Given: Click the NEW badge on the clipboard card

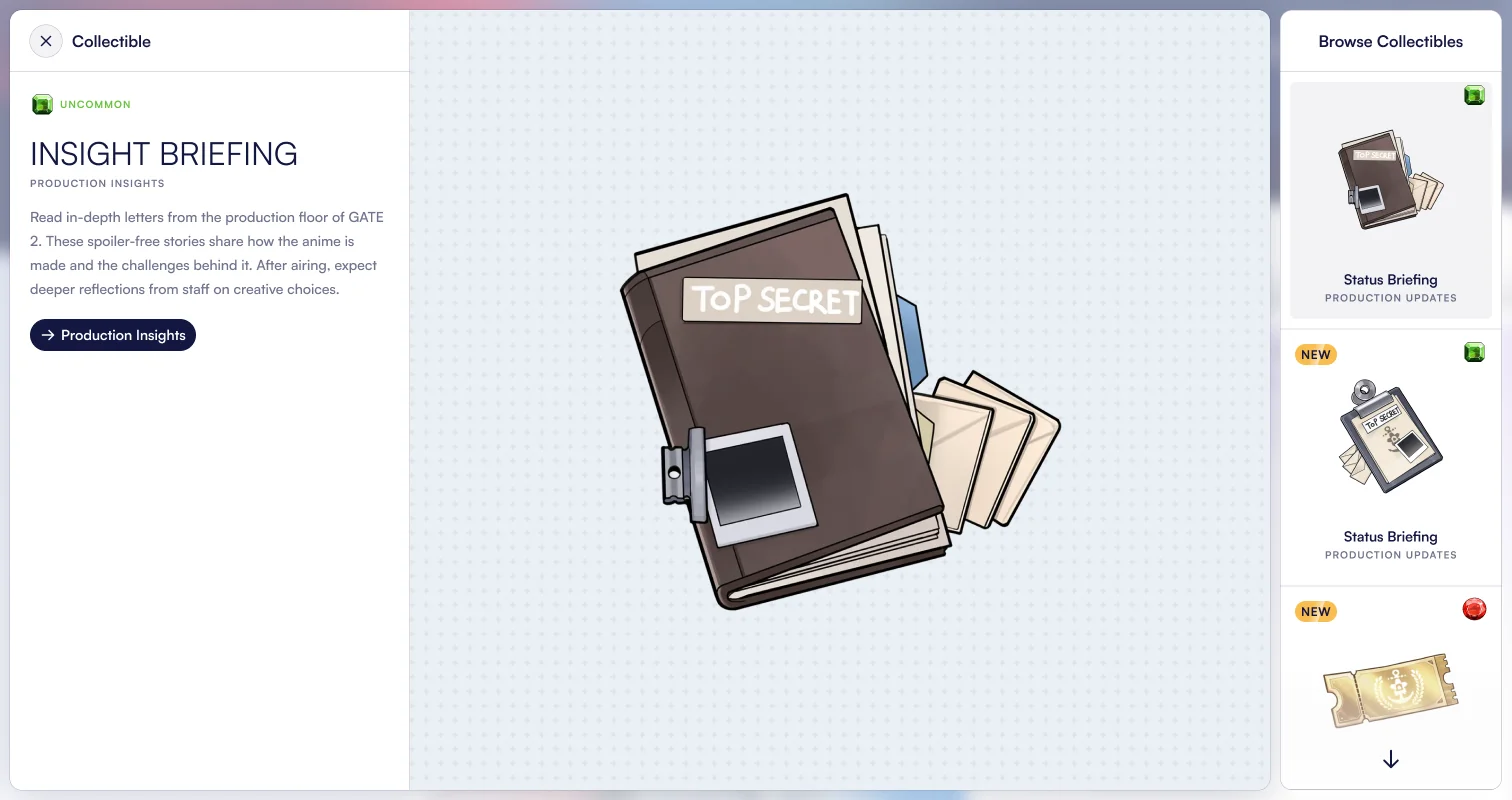Looking at the screenshot, I should [x=1316, y=354].
